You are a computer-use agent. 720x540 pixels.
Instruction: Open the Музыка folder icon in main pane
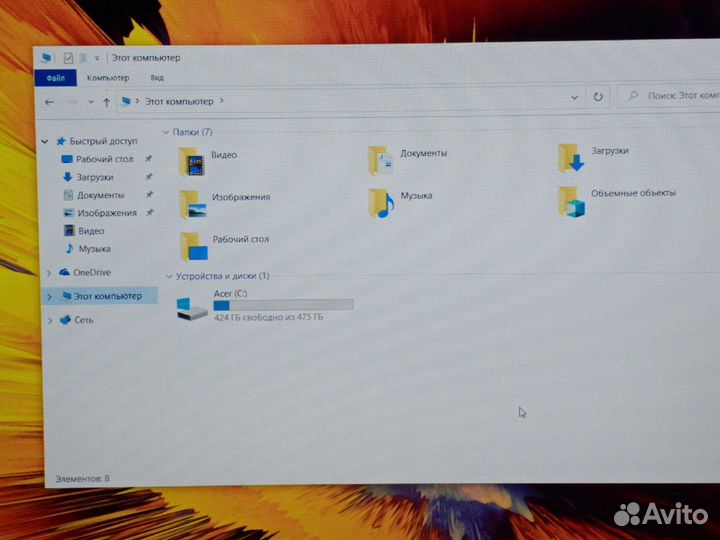point(381,202)
